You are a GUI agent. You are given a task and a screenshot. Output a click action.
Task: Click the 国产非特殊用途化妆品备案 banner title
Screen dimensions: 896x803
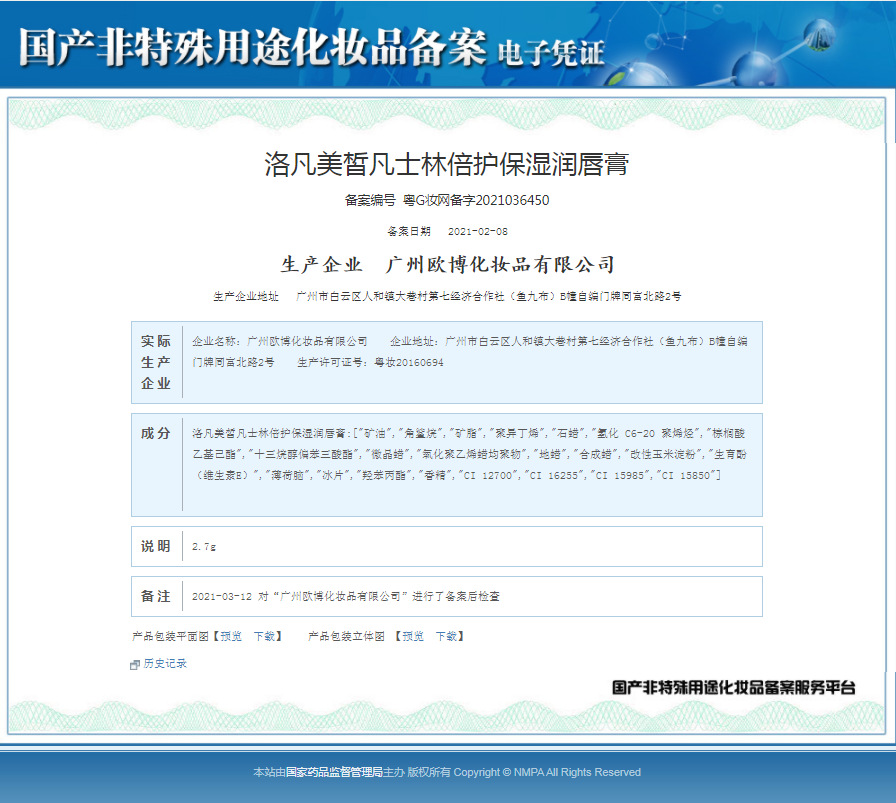click(x=252, y=46)
